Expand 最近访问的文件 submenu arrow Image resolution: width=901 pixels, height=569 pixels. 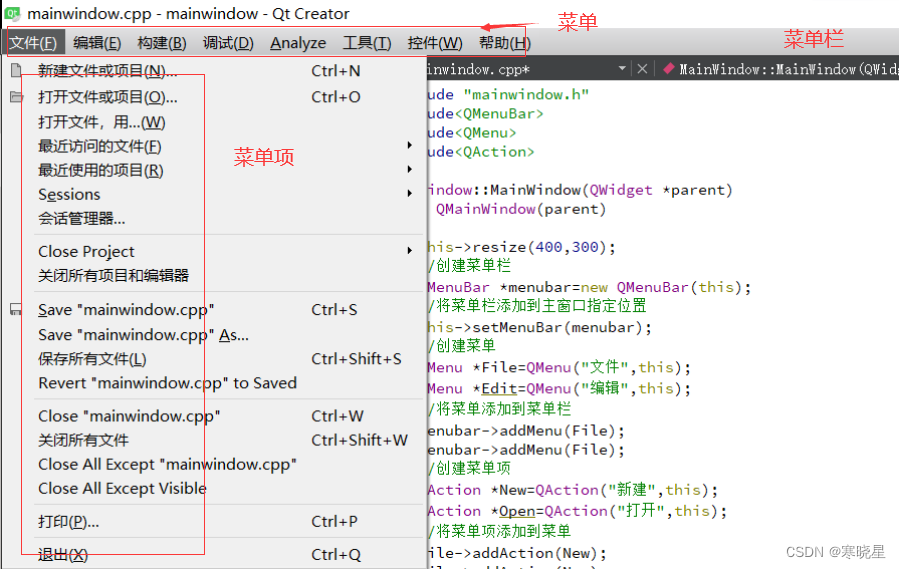pos(409,145)
